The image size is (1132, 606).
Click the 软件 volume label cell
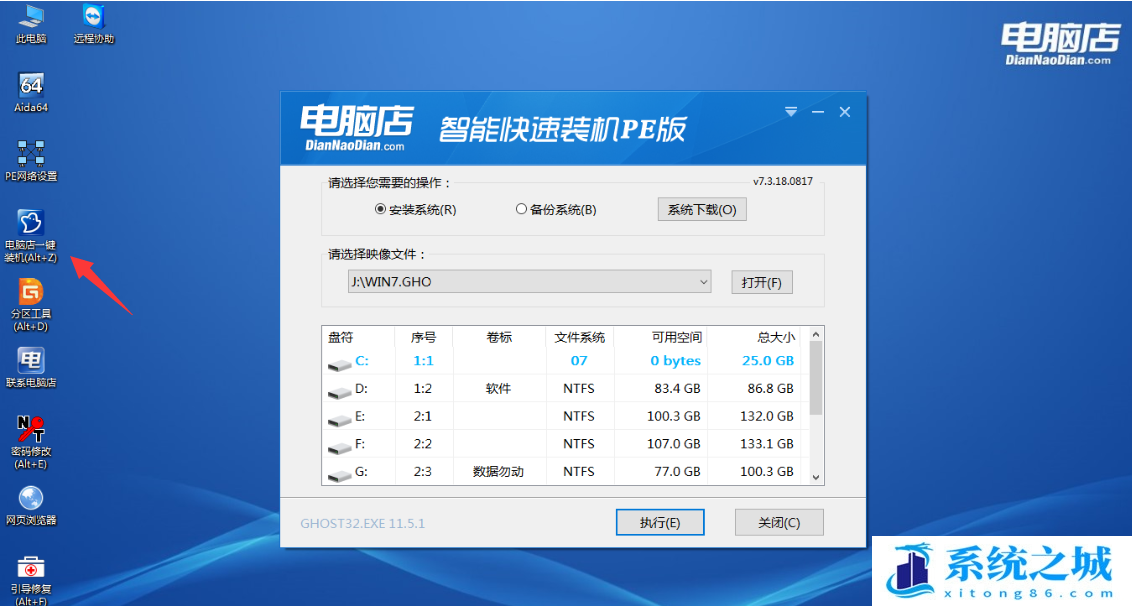tap(498, 389)
